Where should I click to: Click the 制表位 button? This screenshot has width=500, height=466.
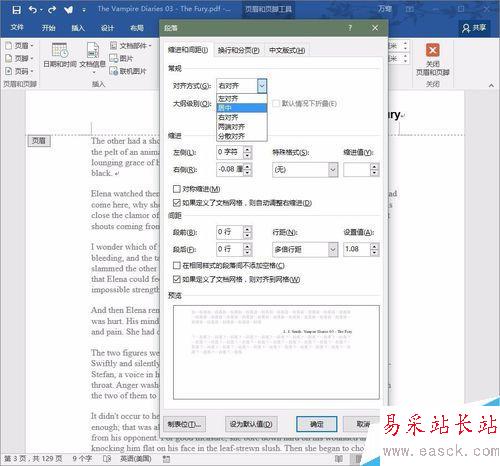[184, 424]
